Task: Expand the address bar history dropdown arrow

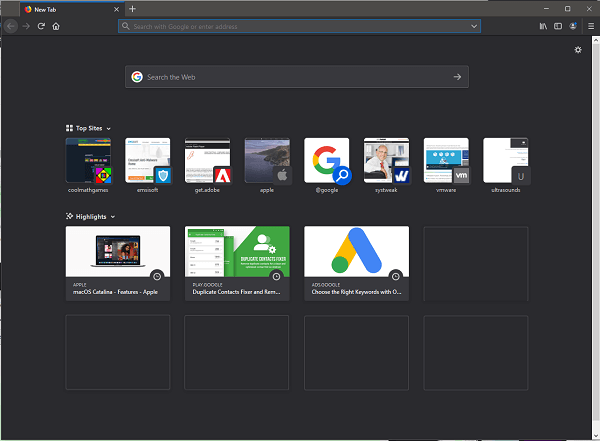Action: point(474,26)
